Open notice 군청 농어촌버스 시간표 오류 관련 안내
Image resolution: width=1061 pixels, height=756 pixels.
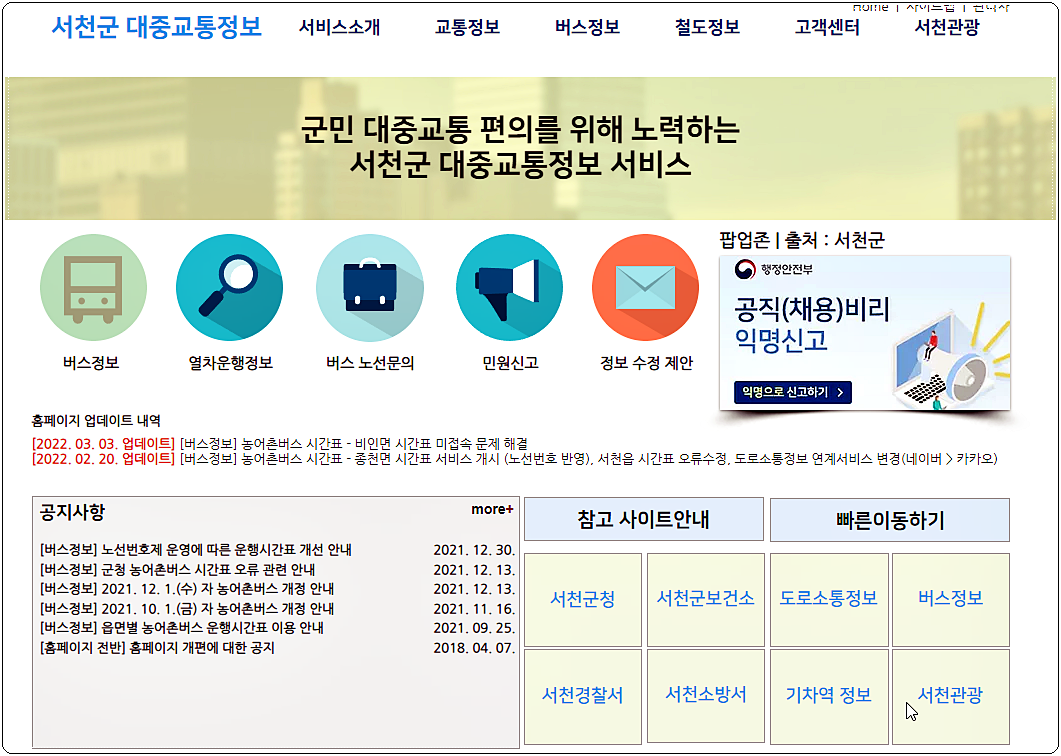coord(177,570)
